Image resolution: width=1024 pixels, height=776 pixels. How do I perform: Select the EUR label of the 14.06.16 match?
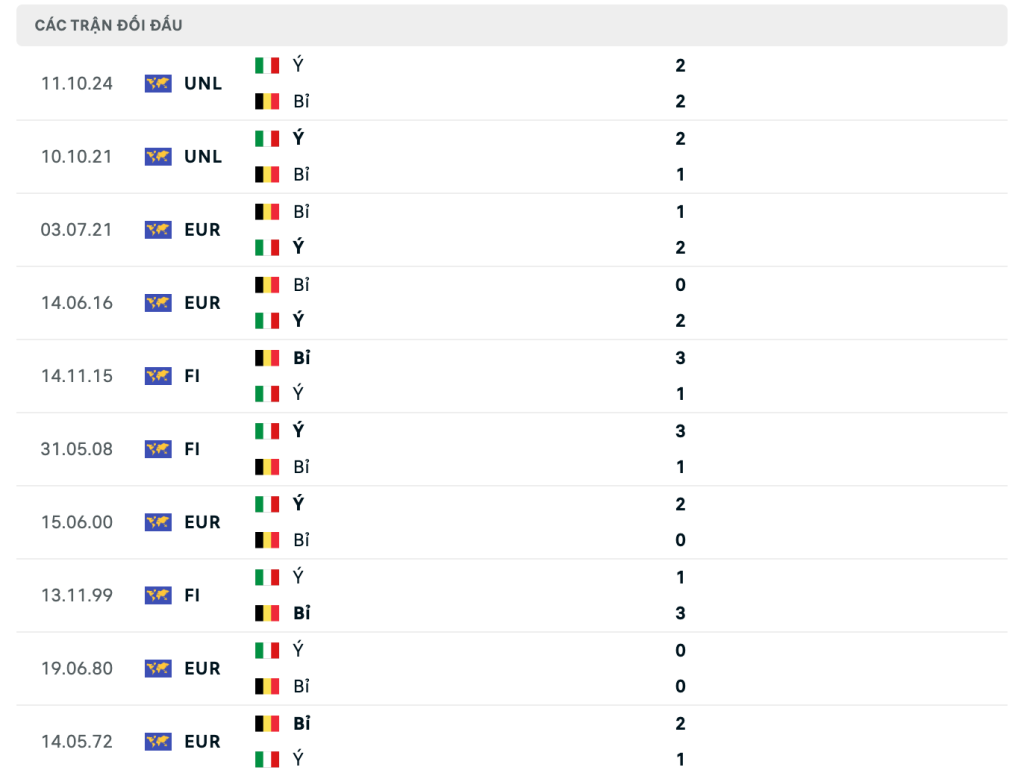tap(202, 303)
